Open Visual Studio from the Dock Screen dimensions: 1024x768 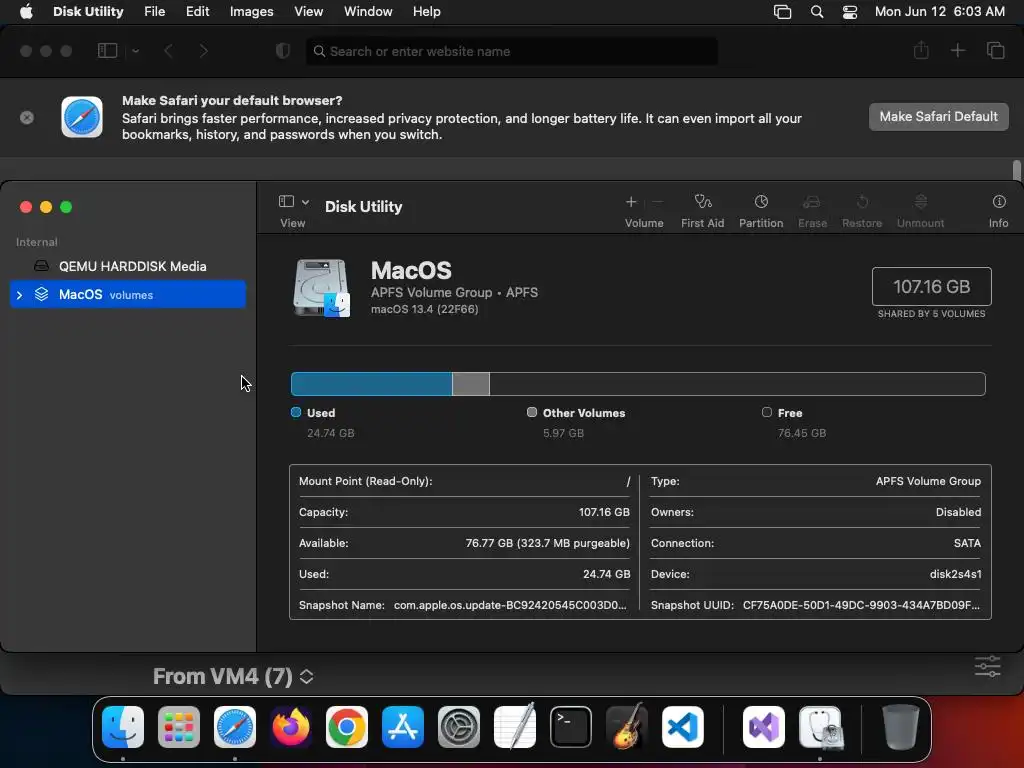[764, 727]
